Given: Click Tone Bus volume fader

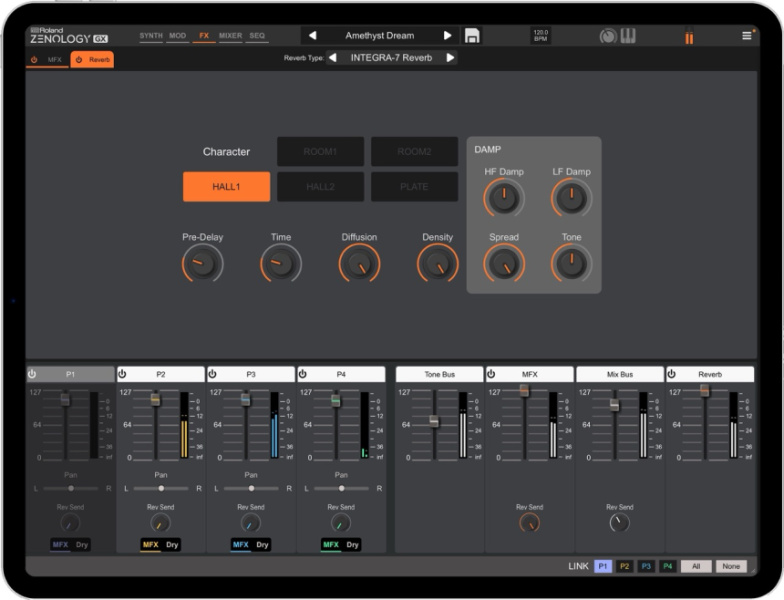Looking at the screenshot, I should (434, 422).
